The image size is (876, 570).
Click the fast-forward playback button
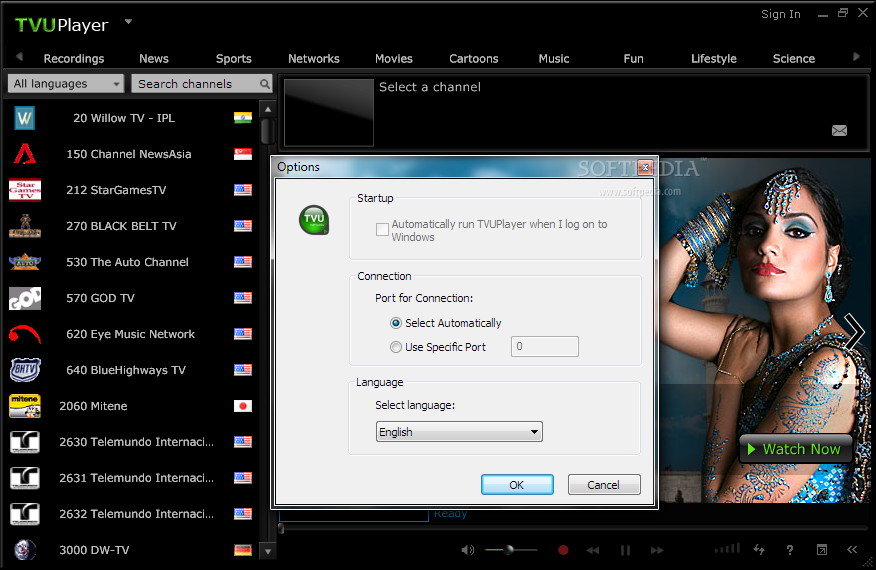click(657, 550)
